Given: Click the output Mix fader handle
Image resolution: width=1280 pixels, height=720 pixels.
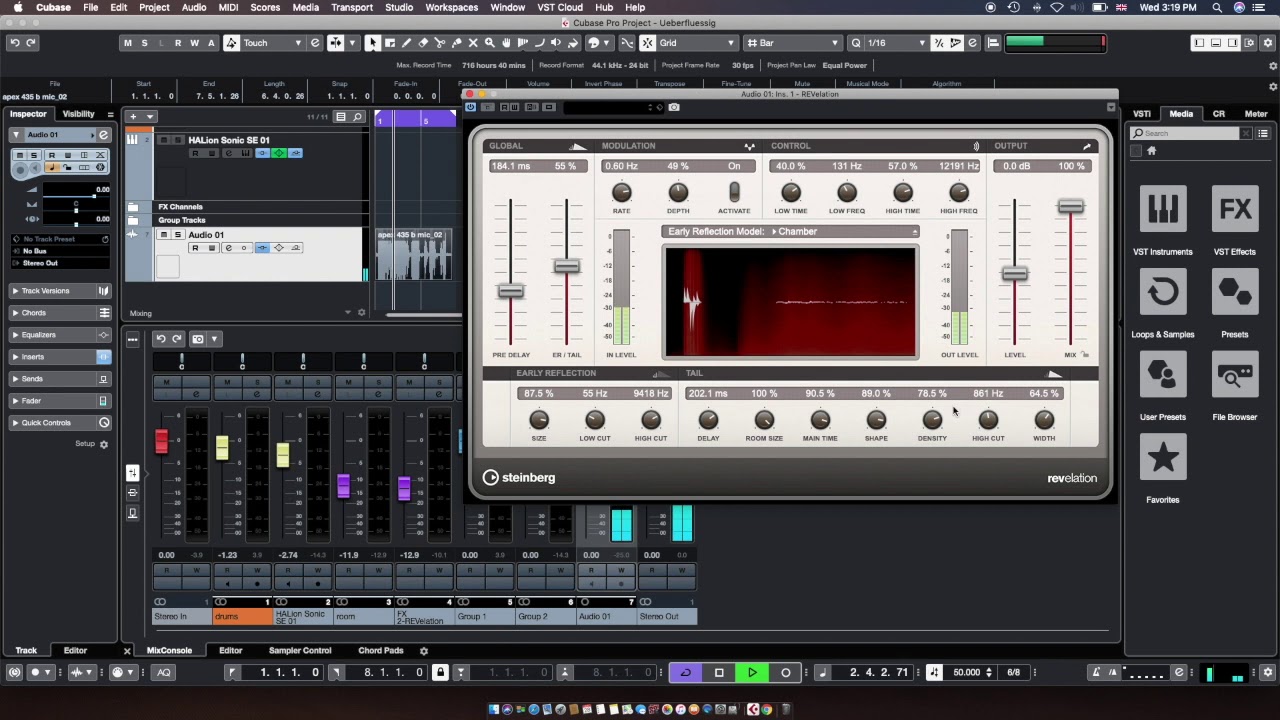Looking at the screenshot, I should [x=1070, y=207].
